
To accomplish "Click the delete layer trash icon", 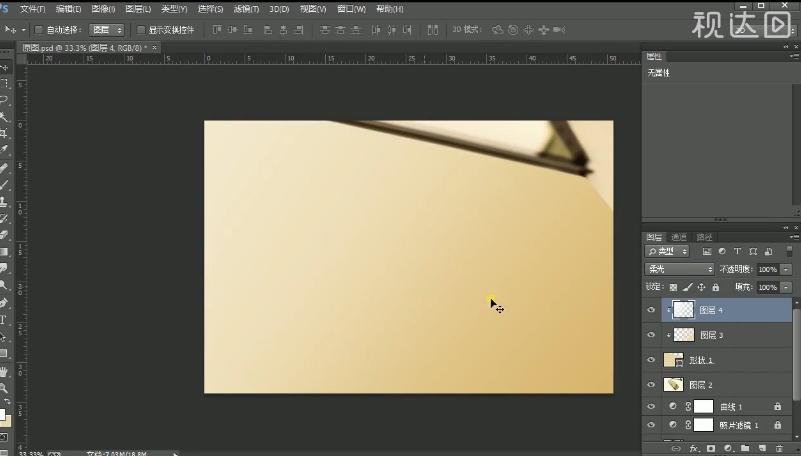I will point(776,448).
